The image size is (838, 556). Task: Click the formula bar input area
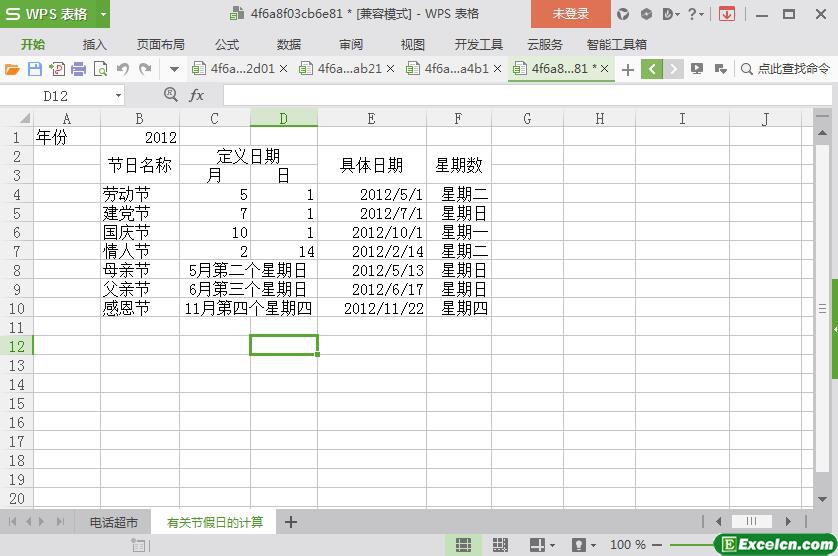pos(527,96)
